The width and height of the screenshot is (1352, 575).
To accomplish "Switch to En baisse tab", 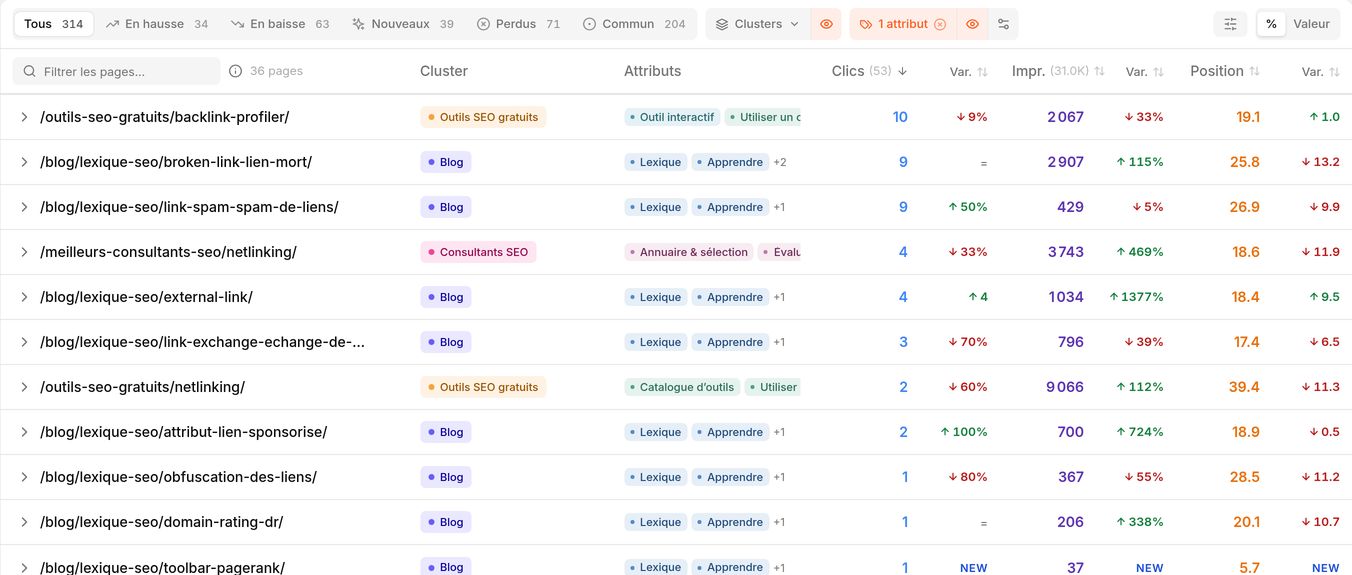I will click(280, 24).
